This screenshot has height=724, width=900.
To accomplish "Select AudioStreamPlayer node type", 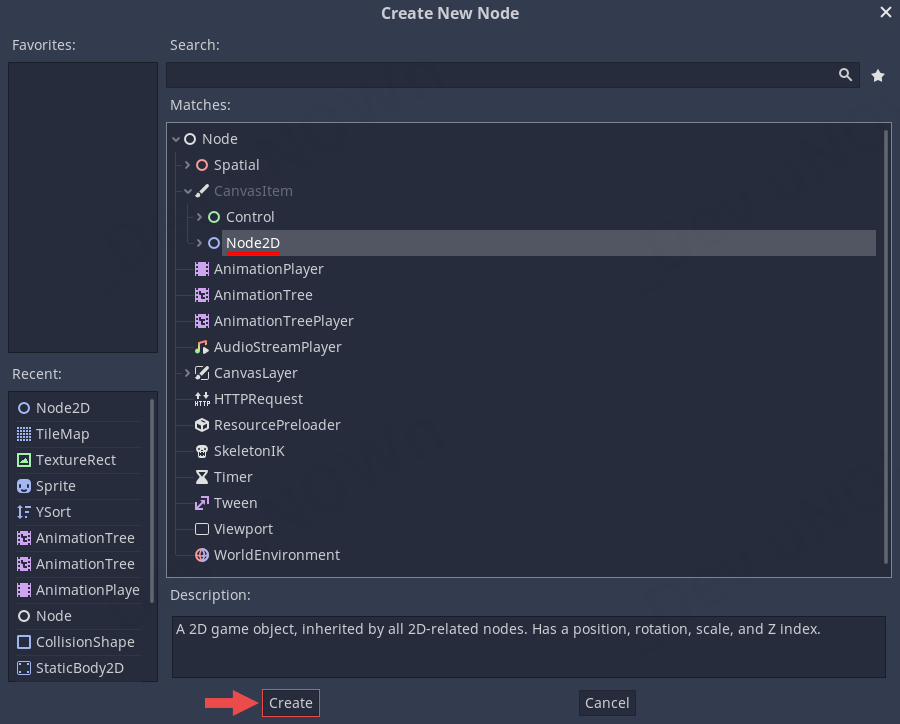I will [x=278, y=347].
